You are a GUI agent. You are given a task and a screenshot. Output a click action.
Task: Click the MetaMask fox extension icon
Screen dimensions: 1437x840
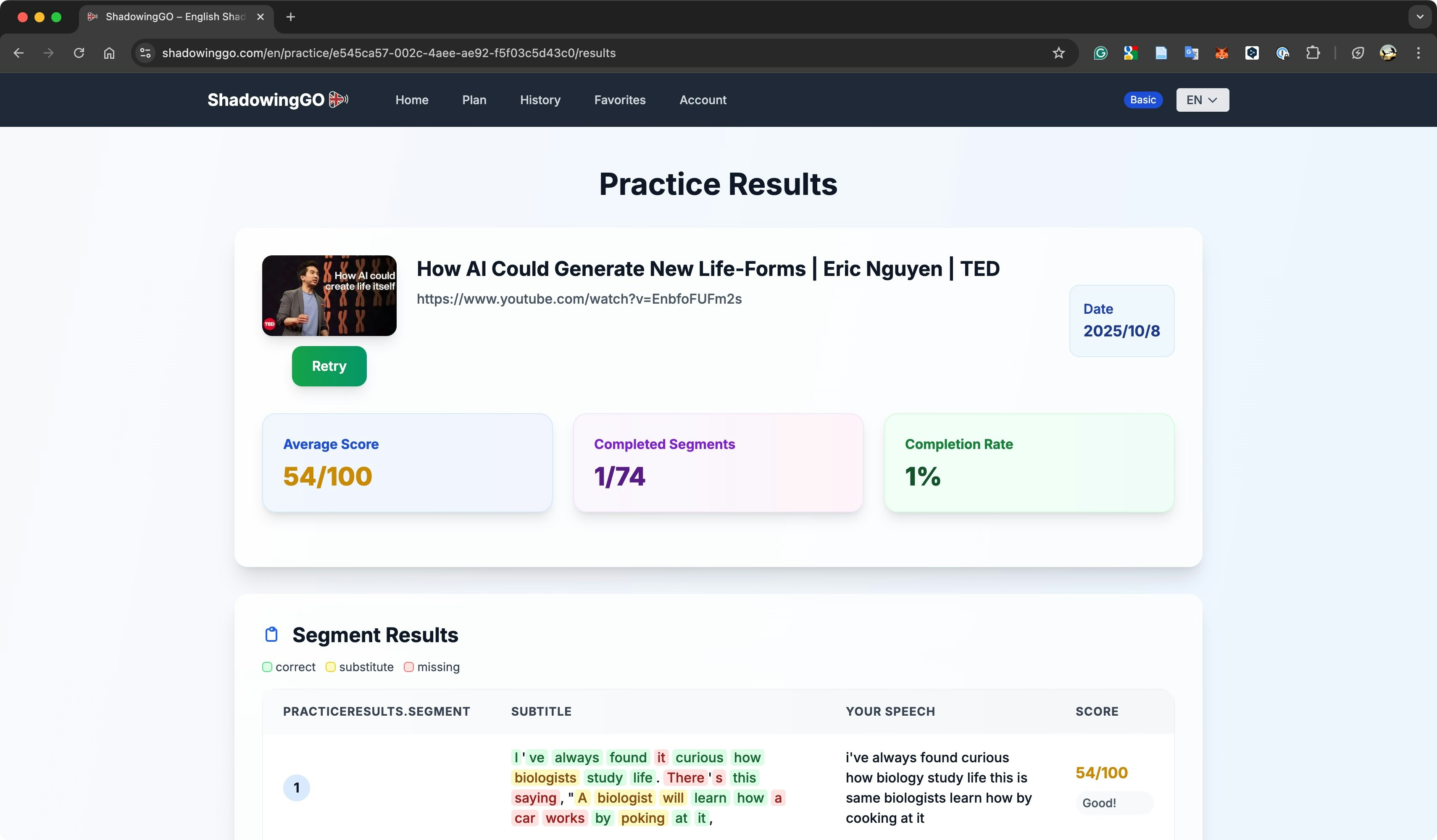pos(1221,53)
